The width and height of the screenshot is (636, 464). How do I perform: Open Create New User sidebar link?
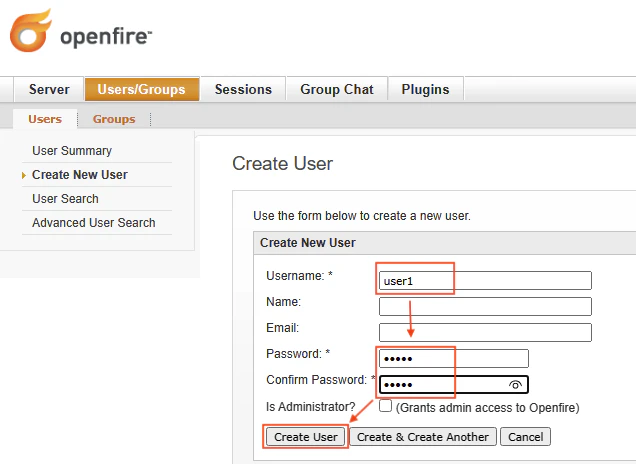tap(80, 175)
